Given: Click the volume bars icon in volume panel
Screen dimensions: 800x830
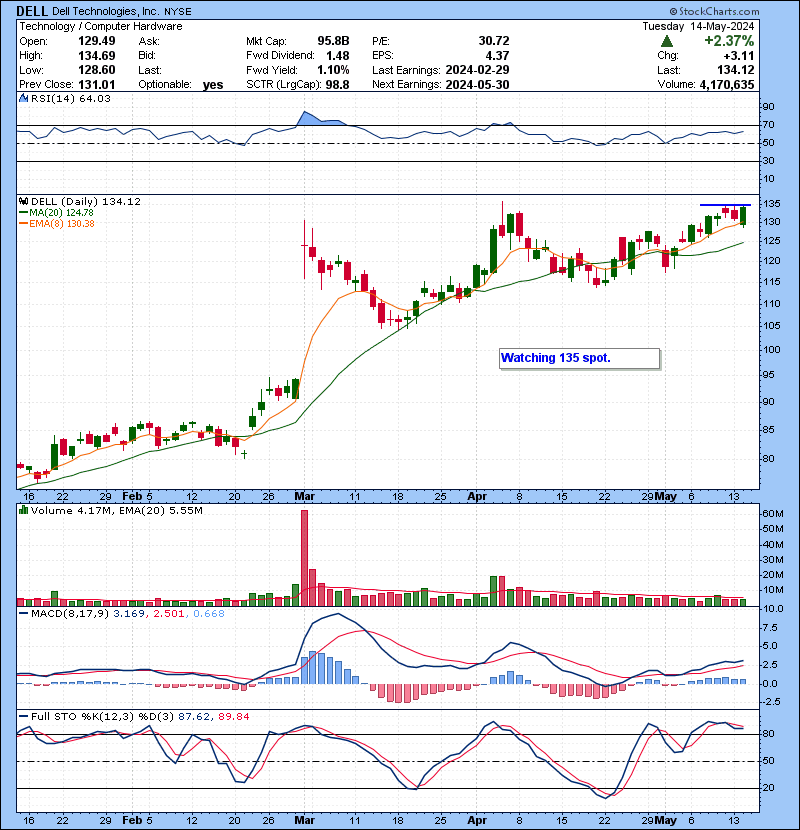Looking at the screenshot, I should 23,510.
